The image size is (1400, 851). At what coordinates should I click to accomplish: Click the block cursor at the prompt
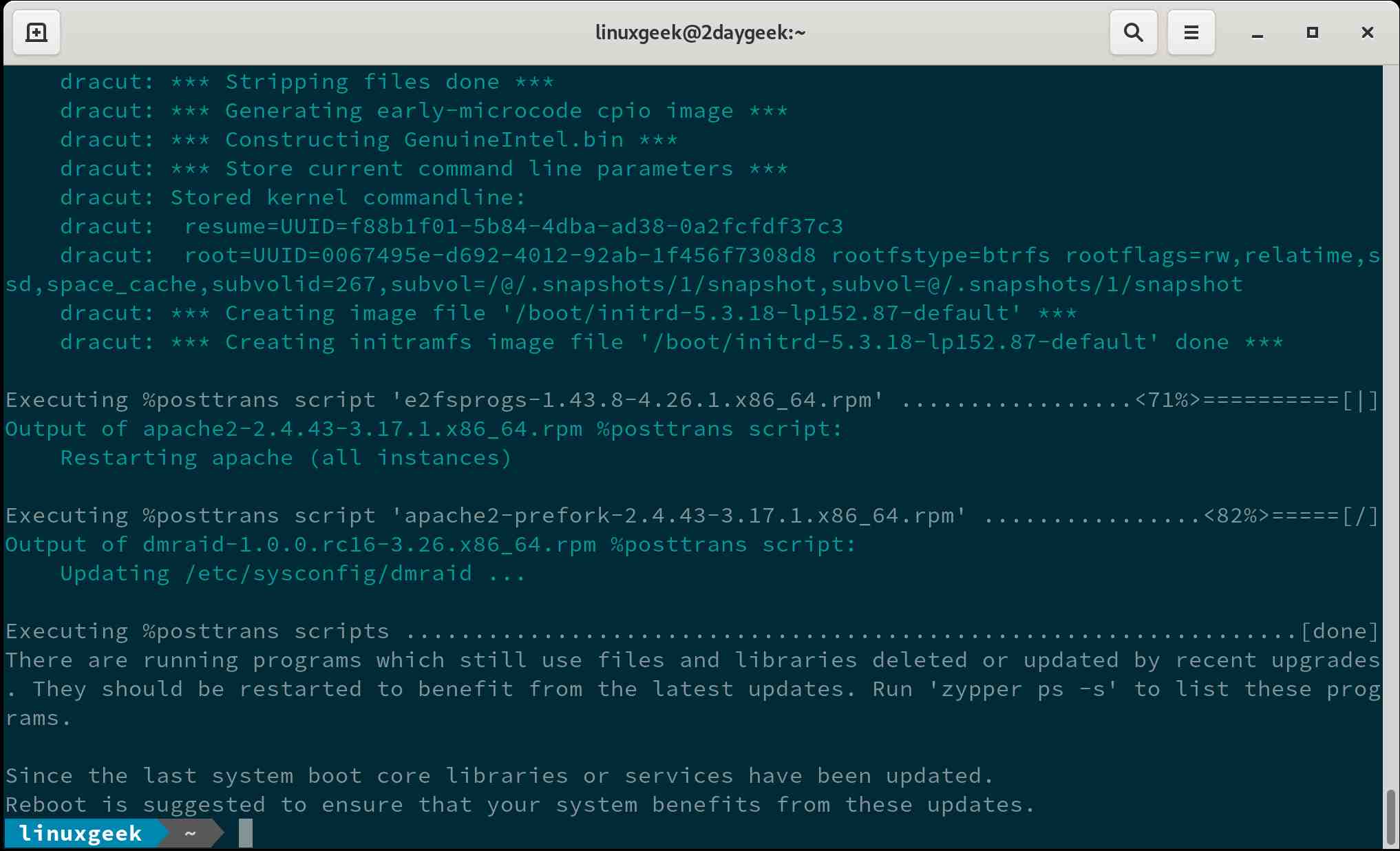coord(245,833)
